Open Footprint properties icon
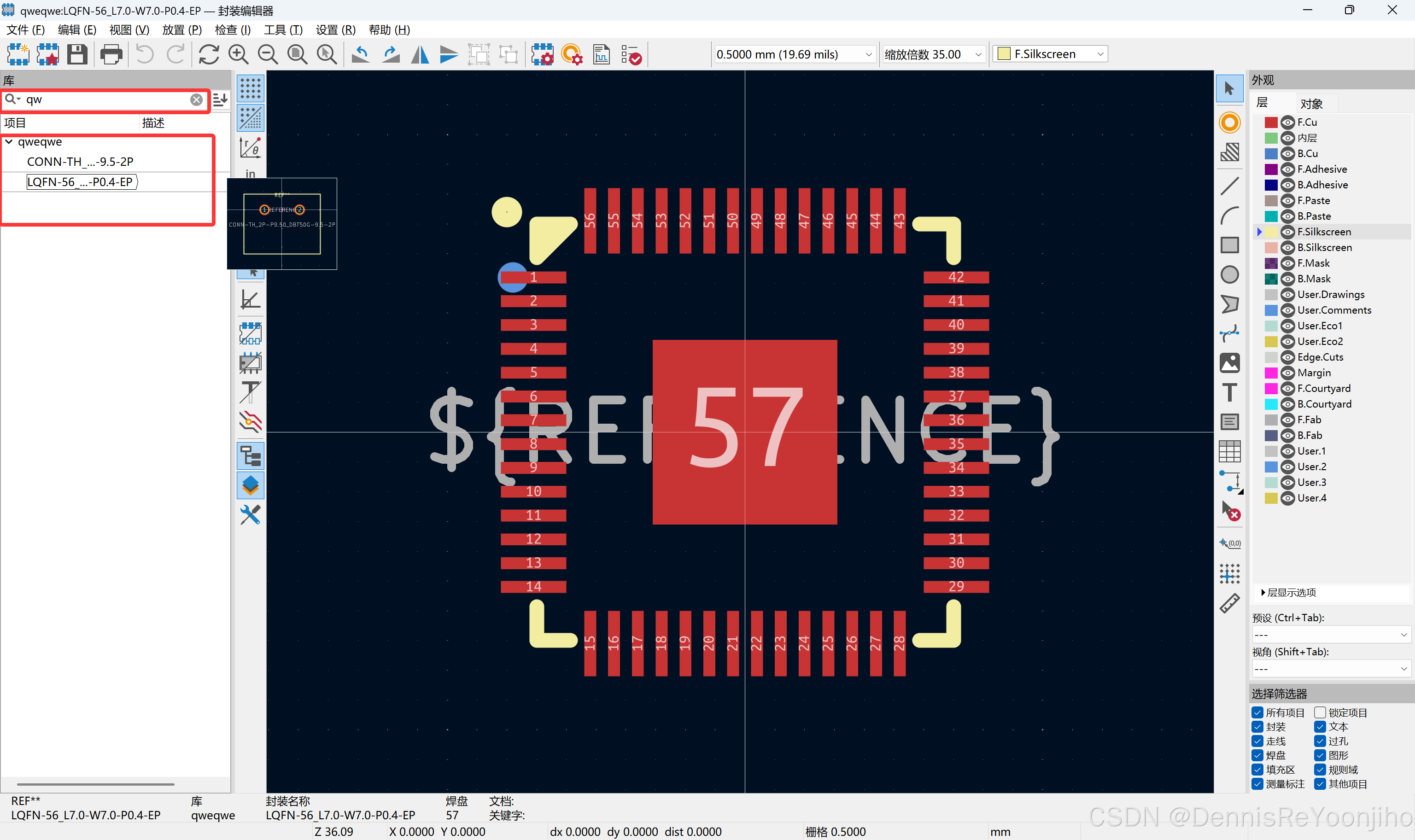 (542, 54)
